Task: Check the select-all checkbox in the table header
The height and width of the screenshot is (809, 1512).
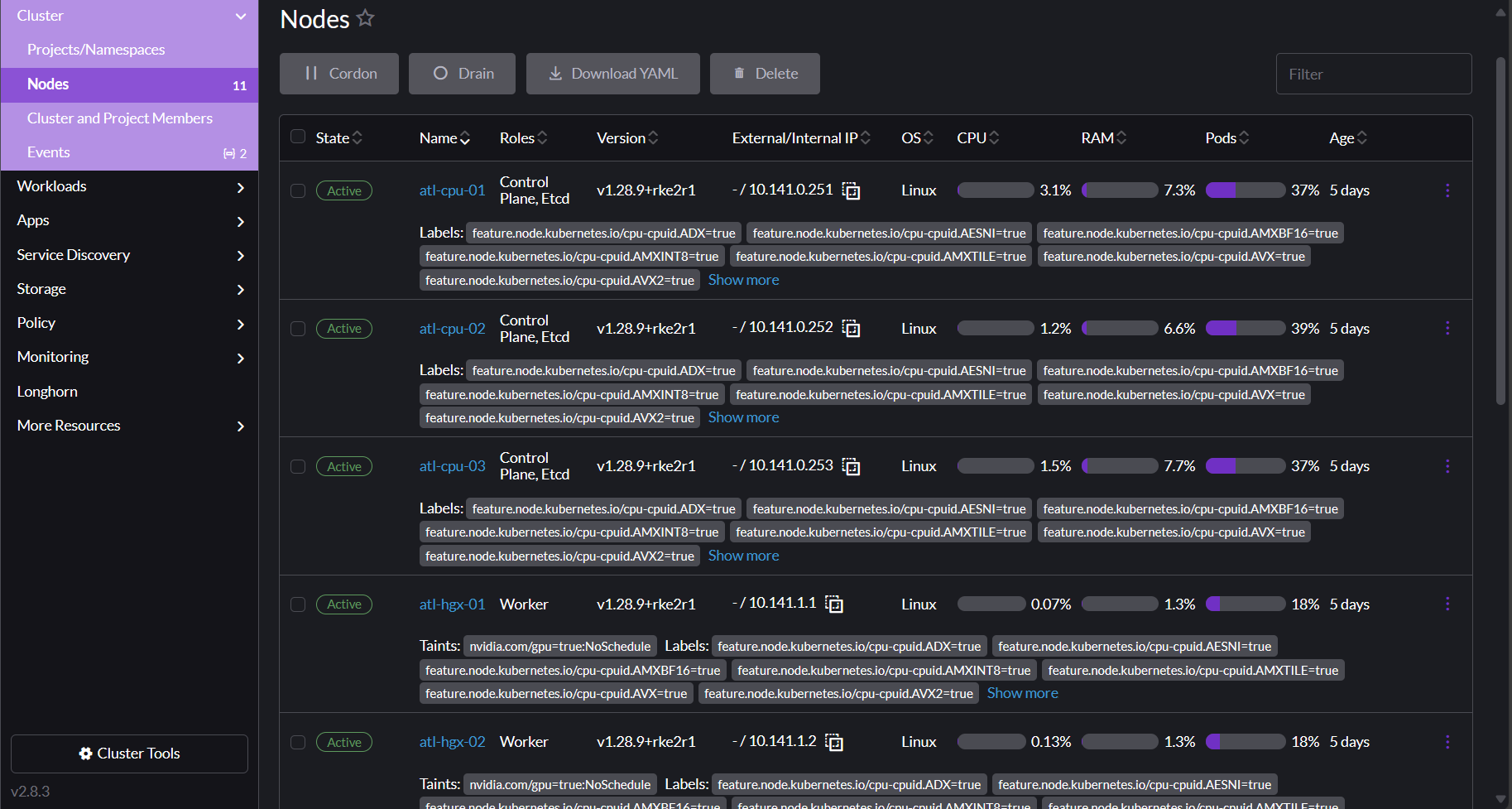Action: coord(298,137)
